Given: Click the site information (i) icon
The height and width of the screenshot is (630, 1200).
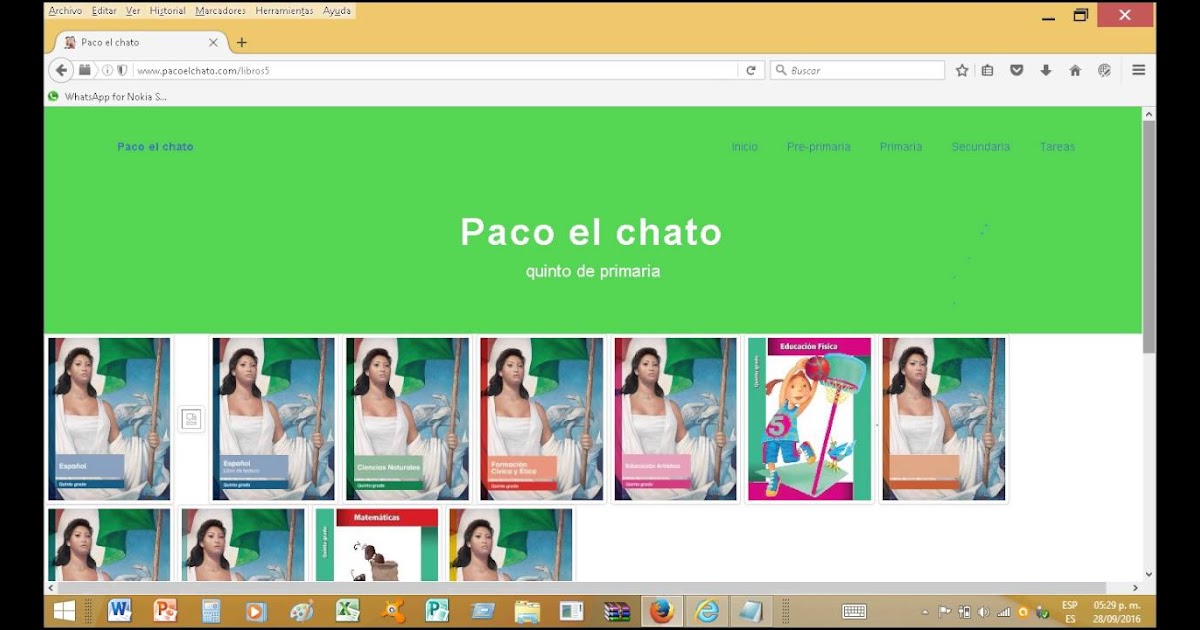Looking at the screenshot, I should (x=108, y=70).
